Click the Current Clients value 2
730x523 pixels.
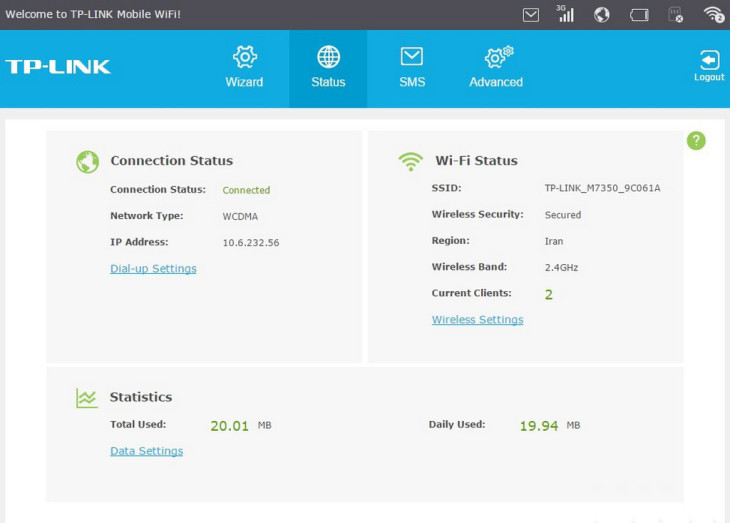click(x=549, y=294)
